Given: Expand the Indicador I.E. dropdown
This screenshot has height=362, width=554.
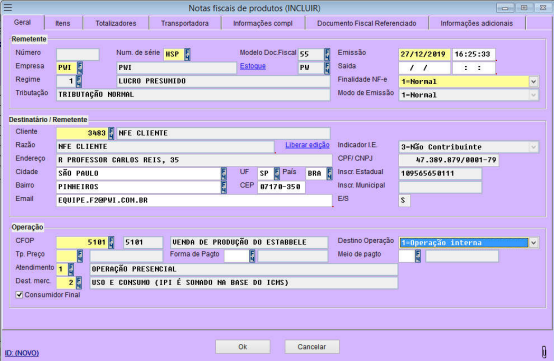Looking at the screenshot, I should (534, 147).
